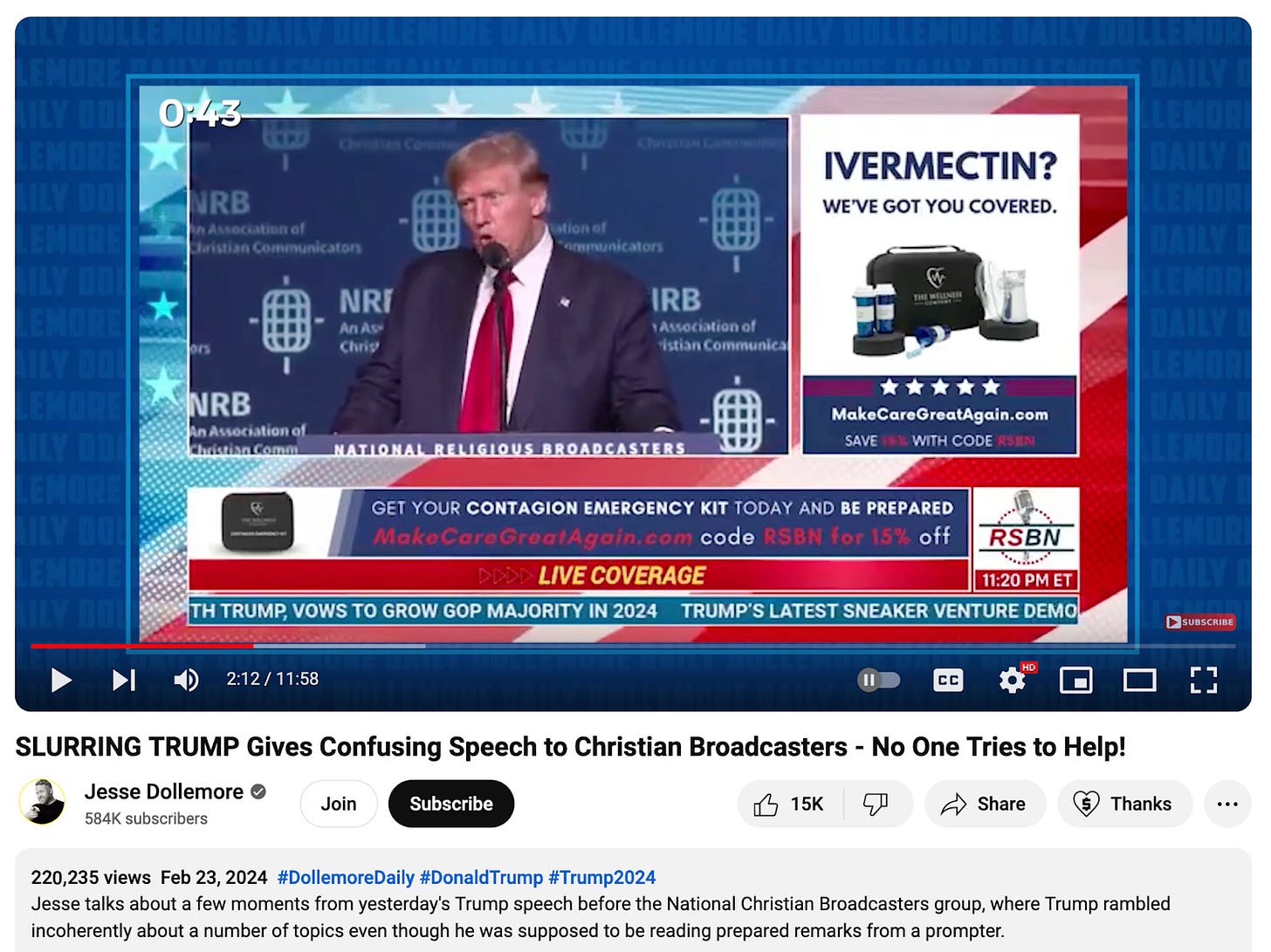Open the #Trump2024 hashtag

pos(602,877)
